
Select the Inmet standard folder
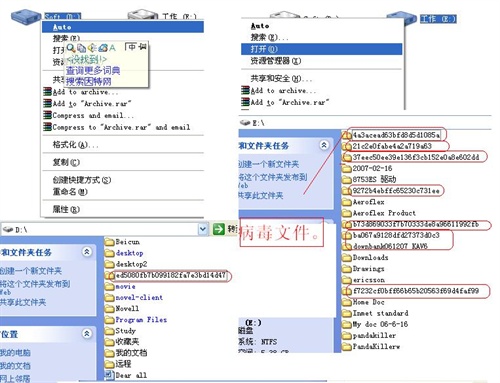[380, 313]
